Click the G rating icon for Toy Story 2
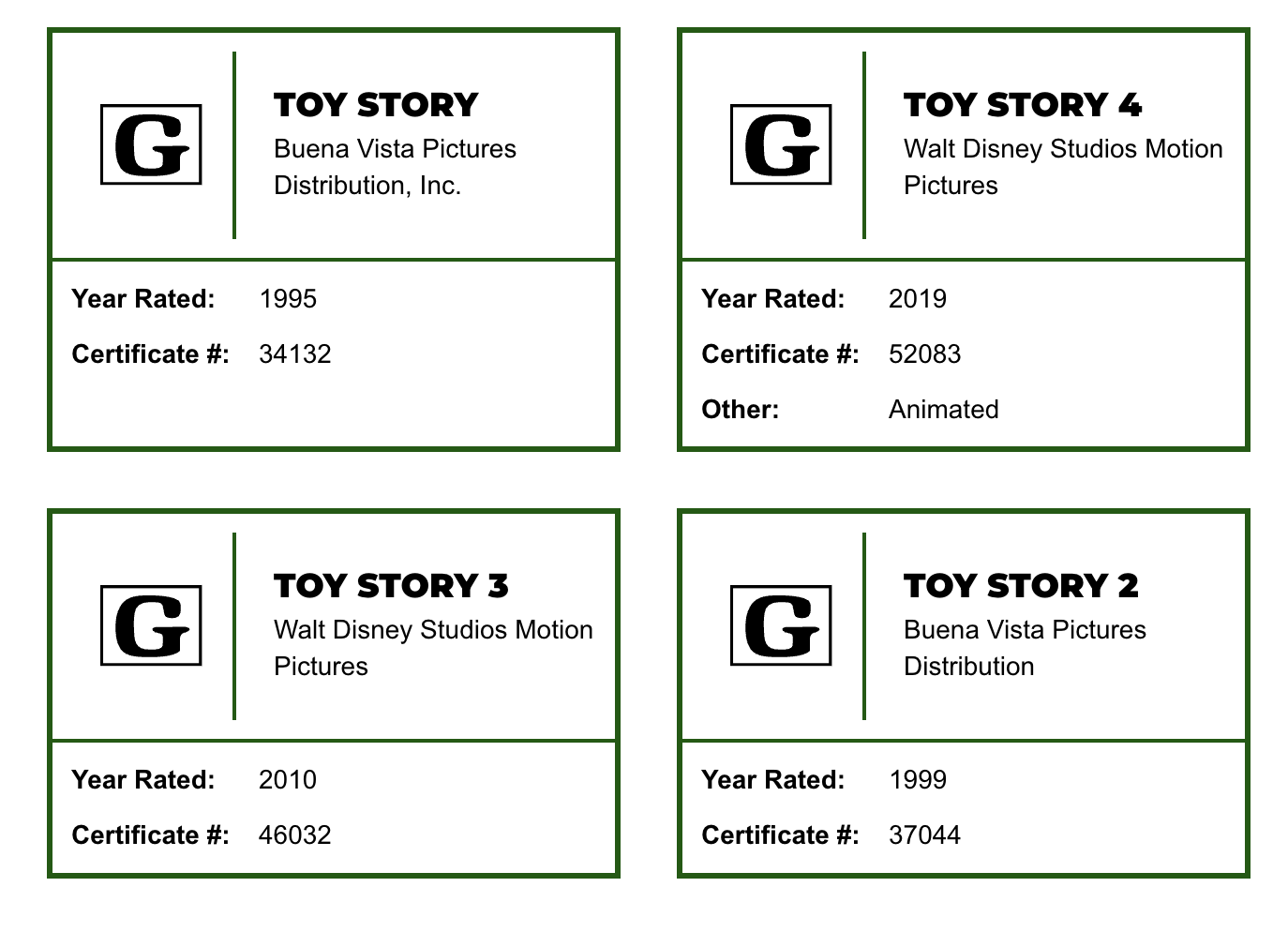The image size is (1288, 932). 781,625
